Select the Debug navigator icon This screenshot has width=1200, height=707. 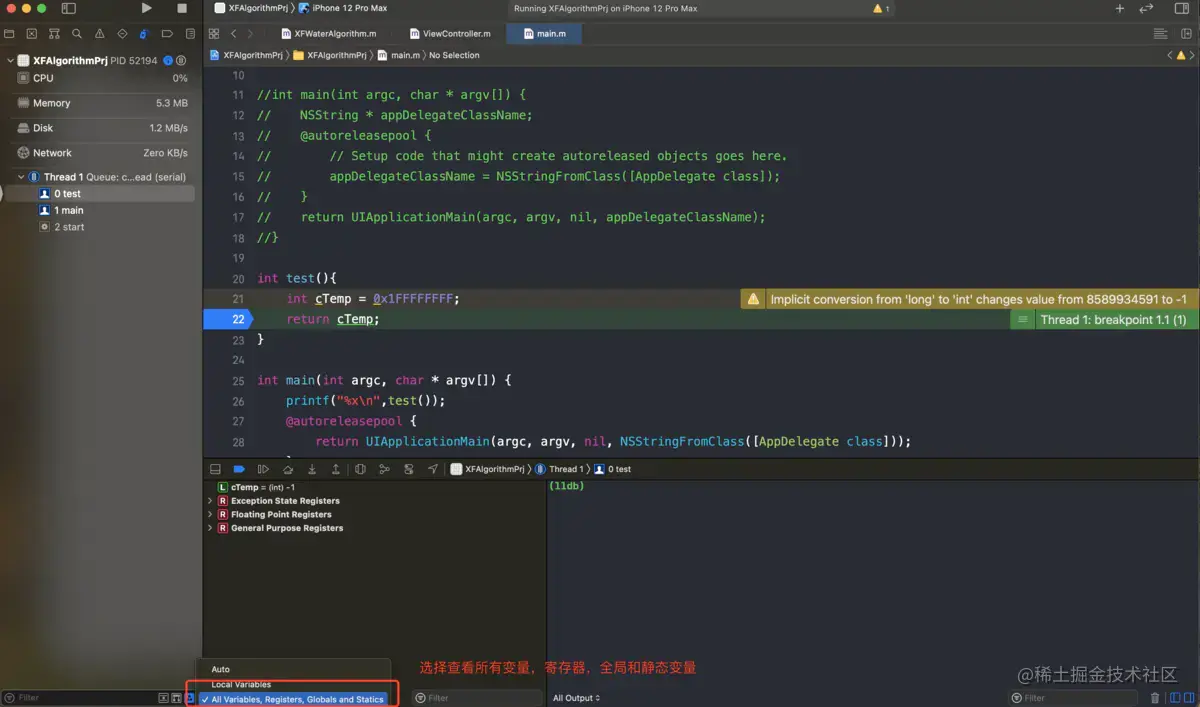point(143,34)
